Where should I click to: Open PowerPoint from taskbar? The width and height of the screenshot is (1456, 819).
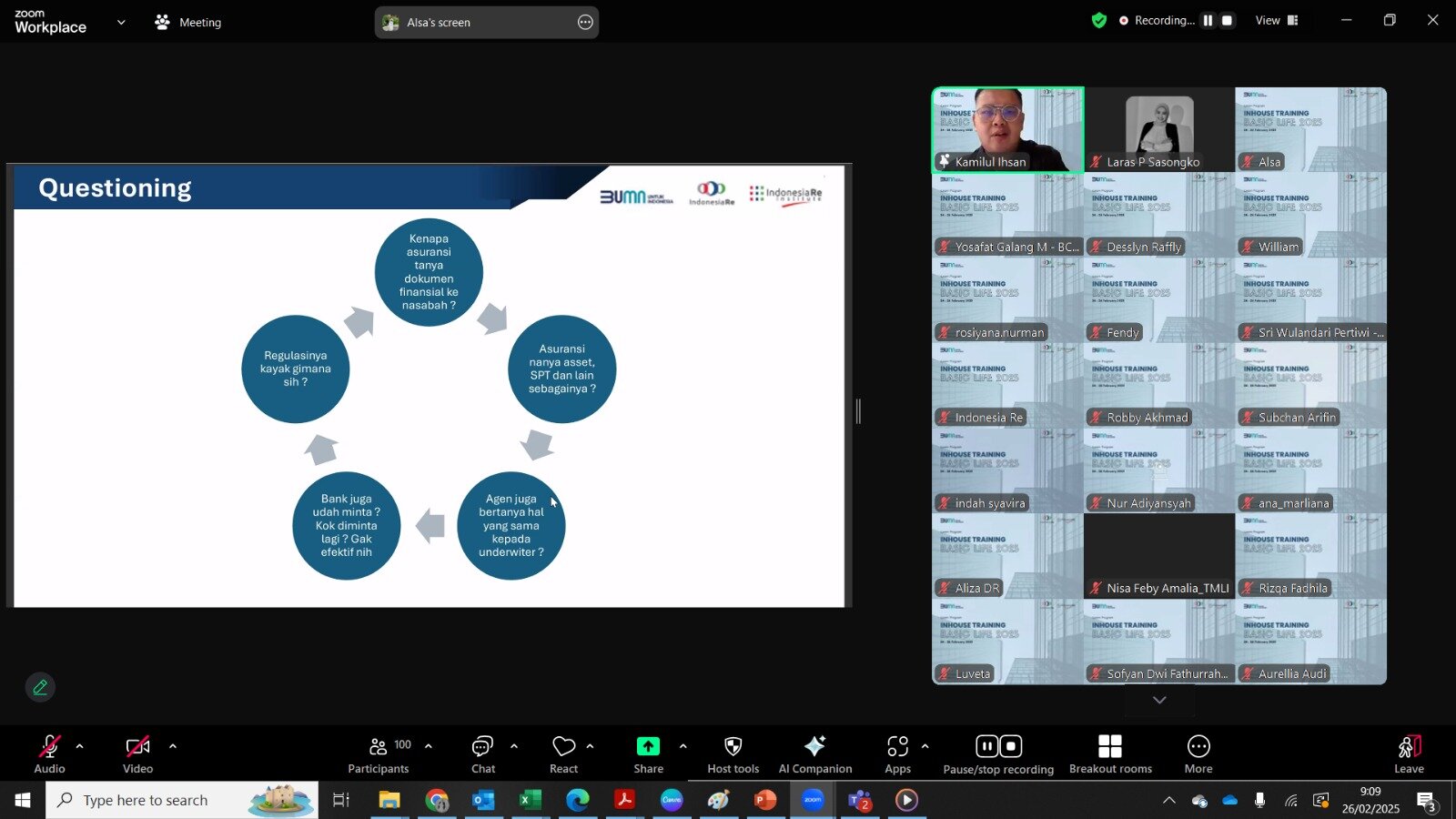pos(765,800)
